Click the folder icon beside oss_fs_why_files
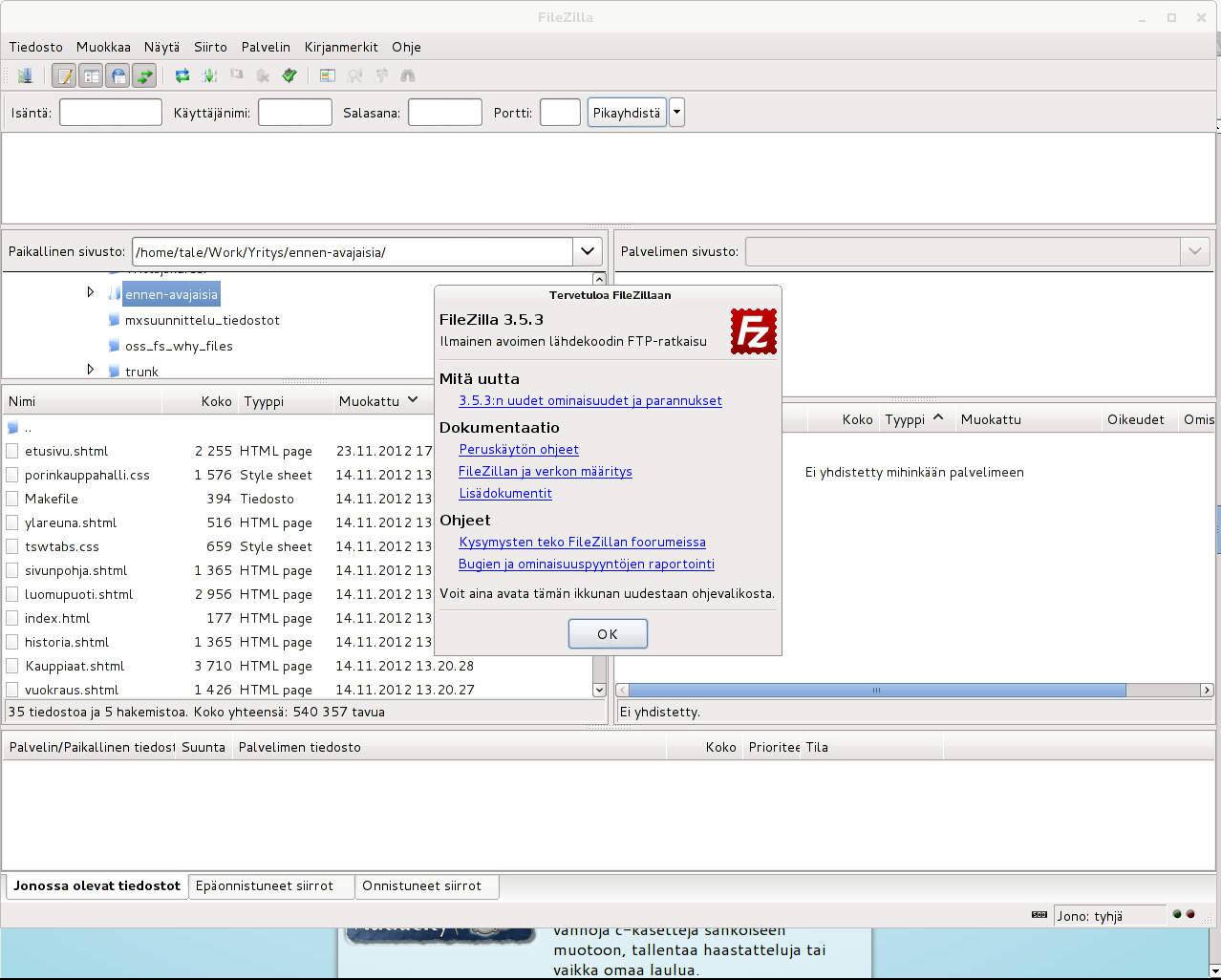 114,346
